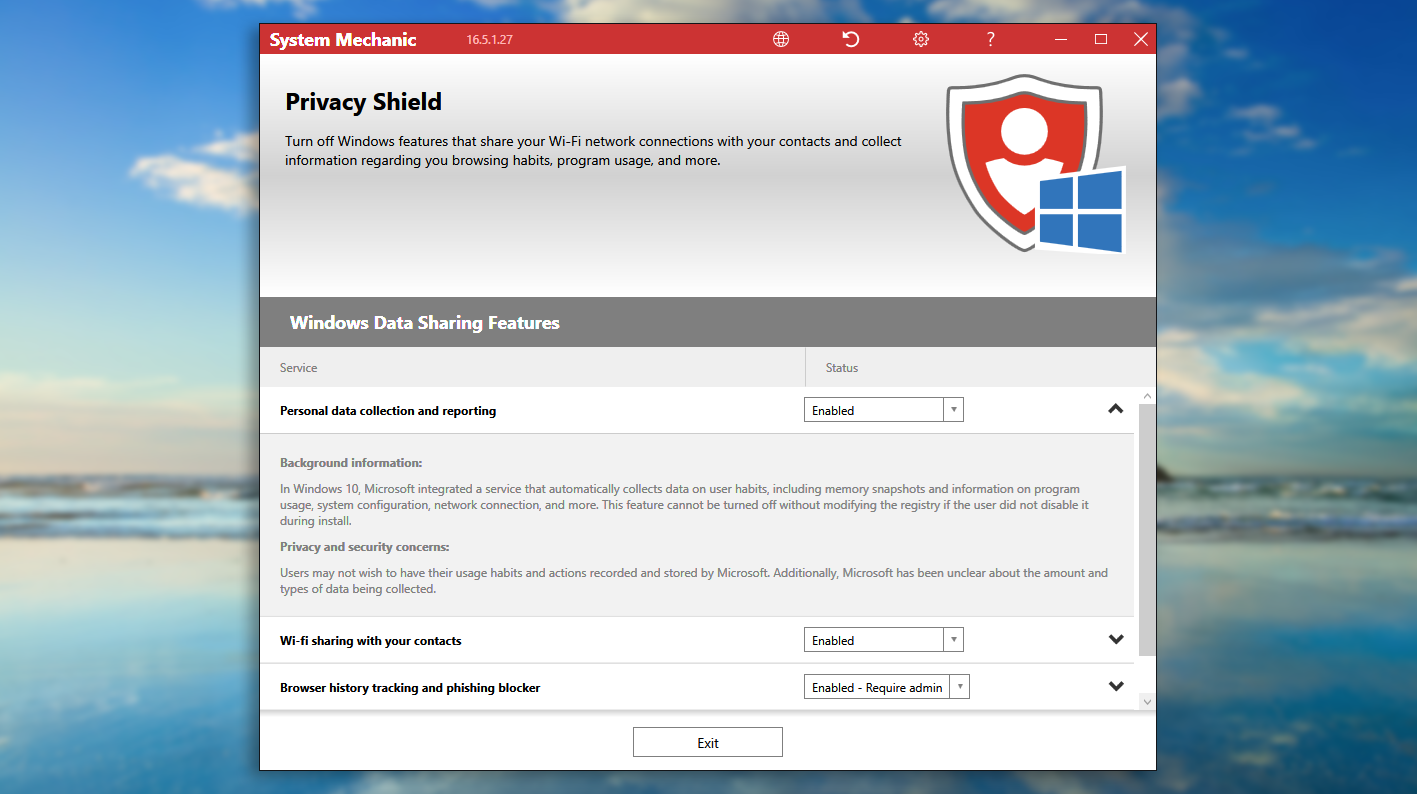Click the list scrollbar thumb
Viewport: 1417px width, 794px height.
(1147, 530)
